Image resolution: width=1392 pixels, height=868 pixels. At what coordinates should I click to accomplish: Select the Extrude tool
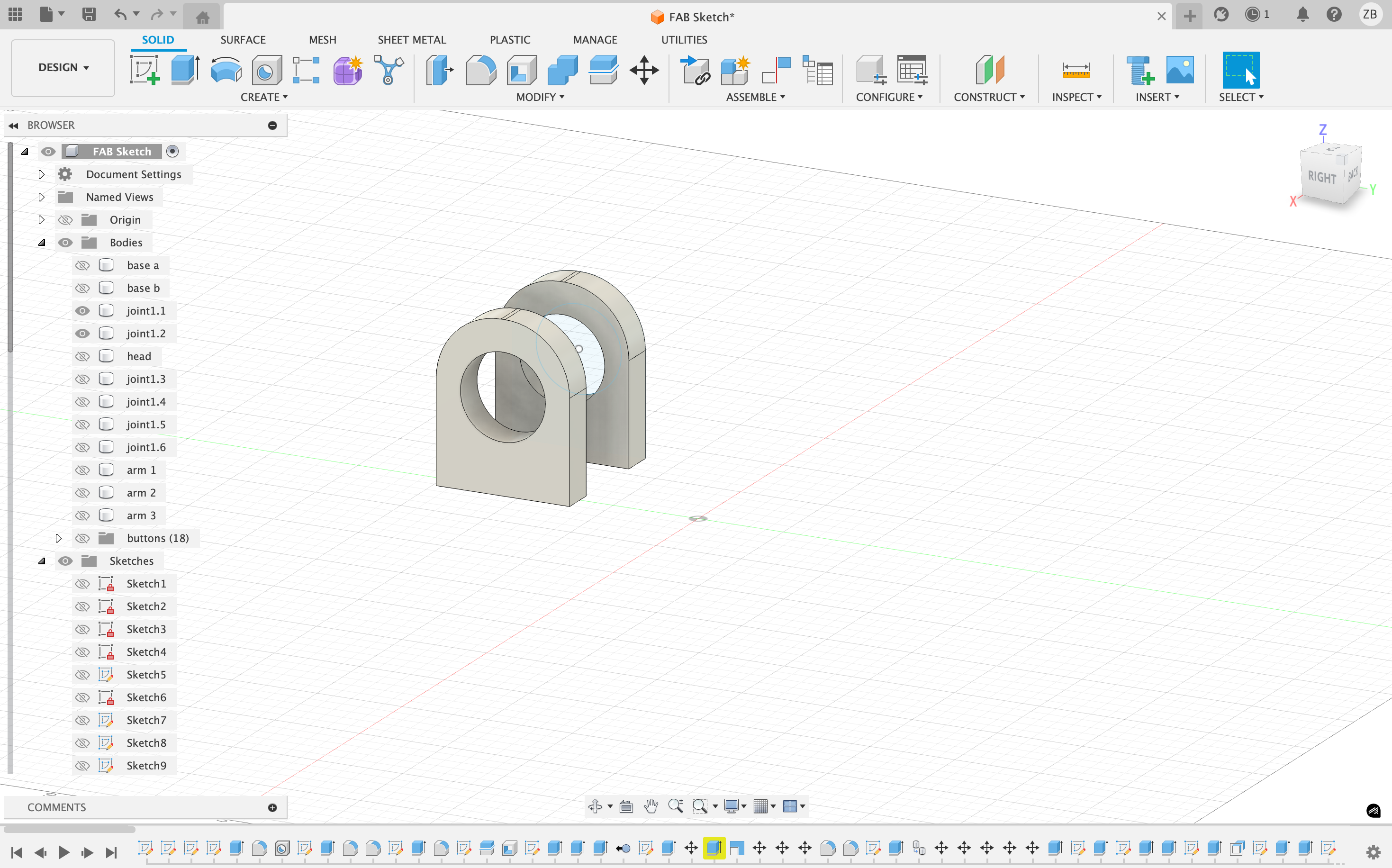[x=185, y=70]
